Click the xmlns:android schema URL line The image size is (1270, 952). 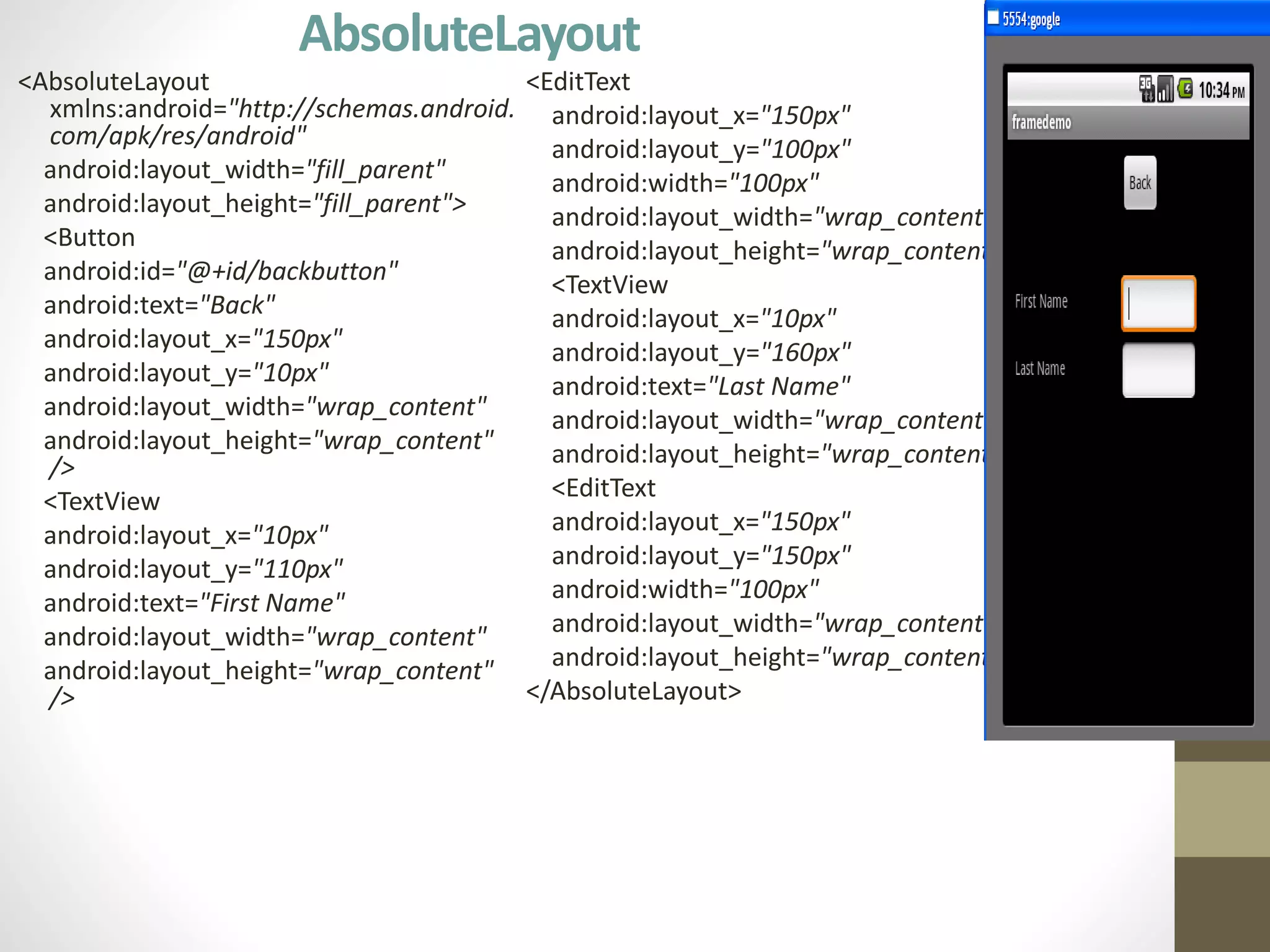click(282, 110)
